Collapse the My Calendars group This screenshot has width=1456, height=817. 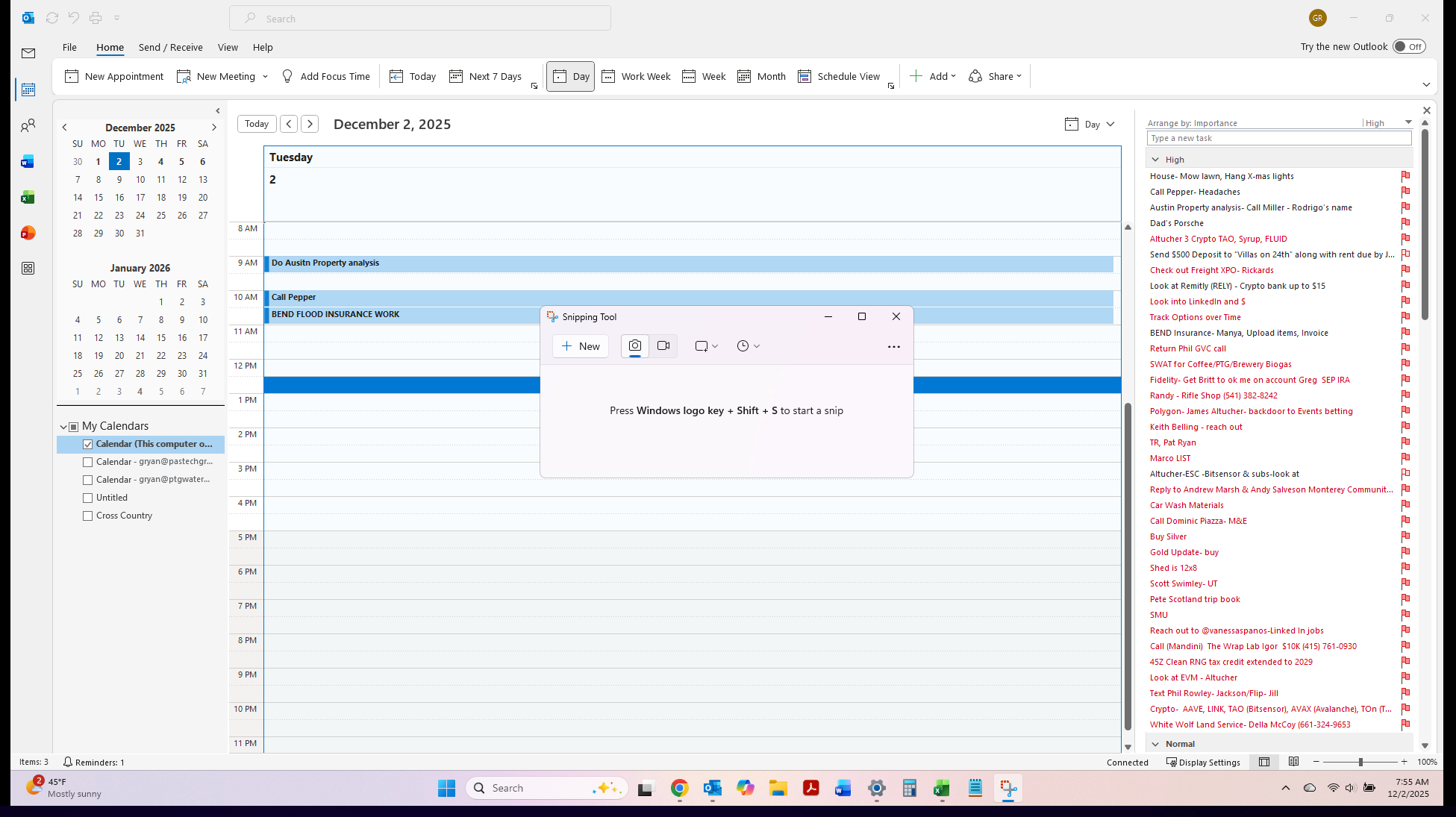coord(63,427)
